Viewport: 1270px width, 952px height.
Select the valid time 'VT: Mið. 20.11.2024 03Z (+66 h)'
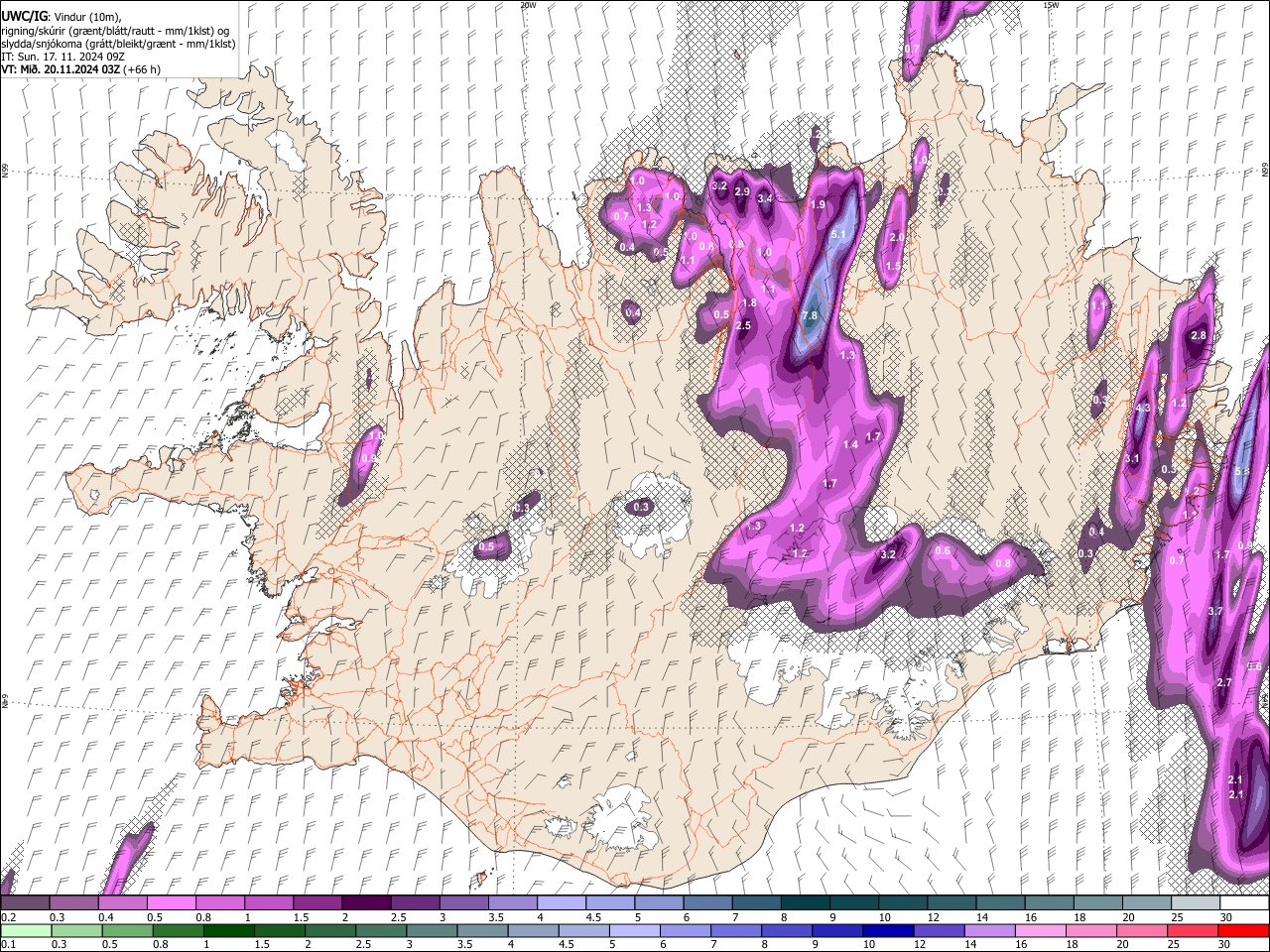click(x=81, y=69)
